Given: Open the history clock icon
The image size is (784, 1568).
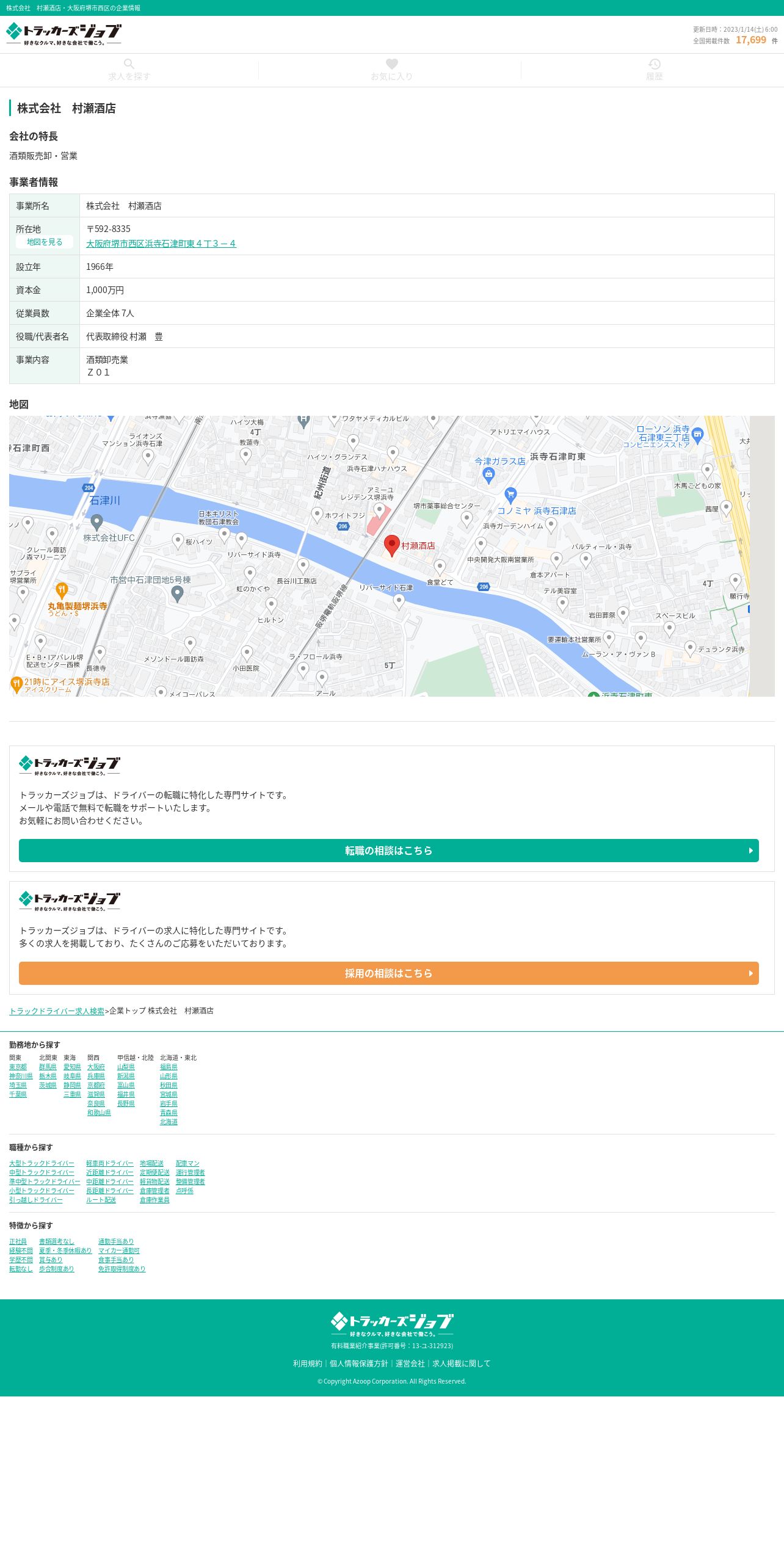Looking at the screenshot, I should click(655, 64).
